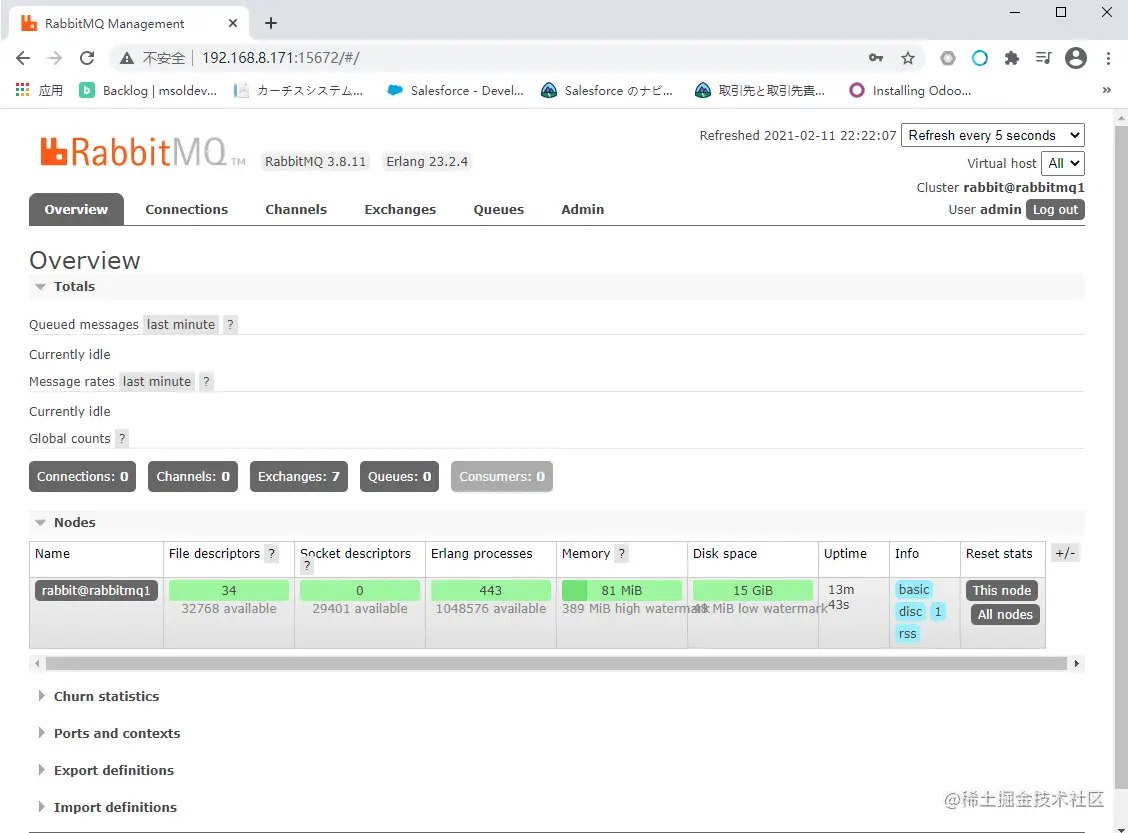Click the insecure site warning triangle icon
1128x833 pixels.
click(127, 58)
